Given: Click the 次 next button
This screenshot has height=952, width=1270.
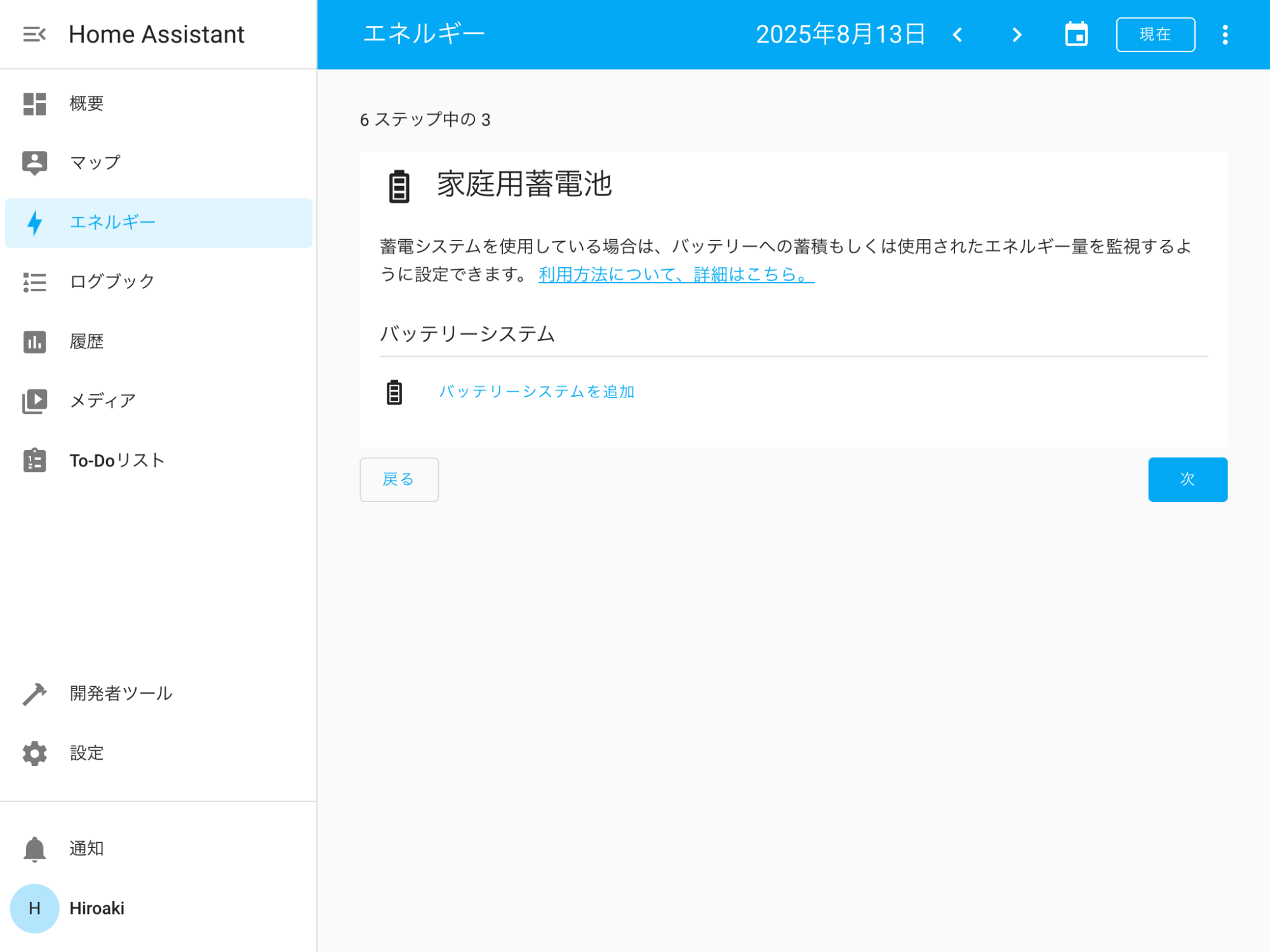Looking at the screenshot, I should point(1187,479).
